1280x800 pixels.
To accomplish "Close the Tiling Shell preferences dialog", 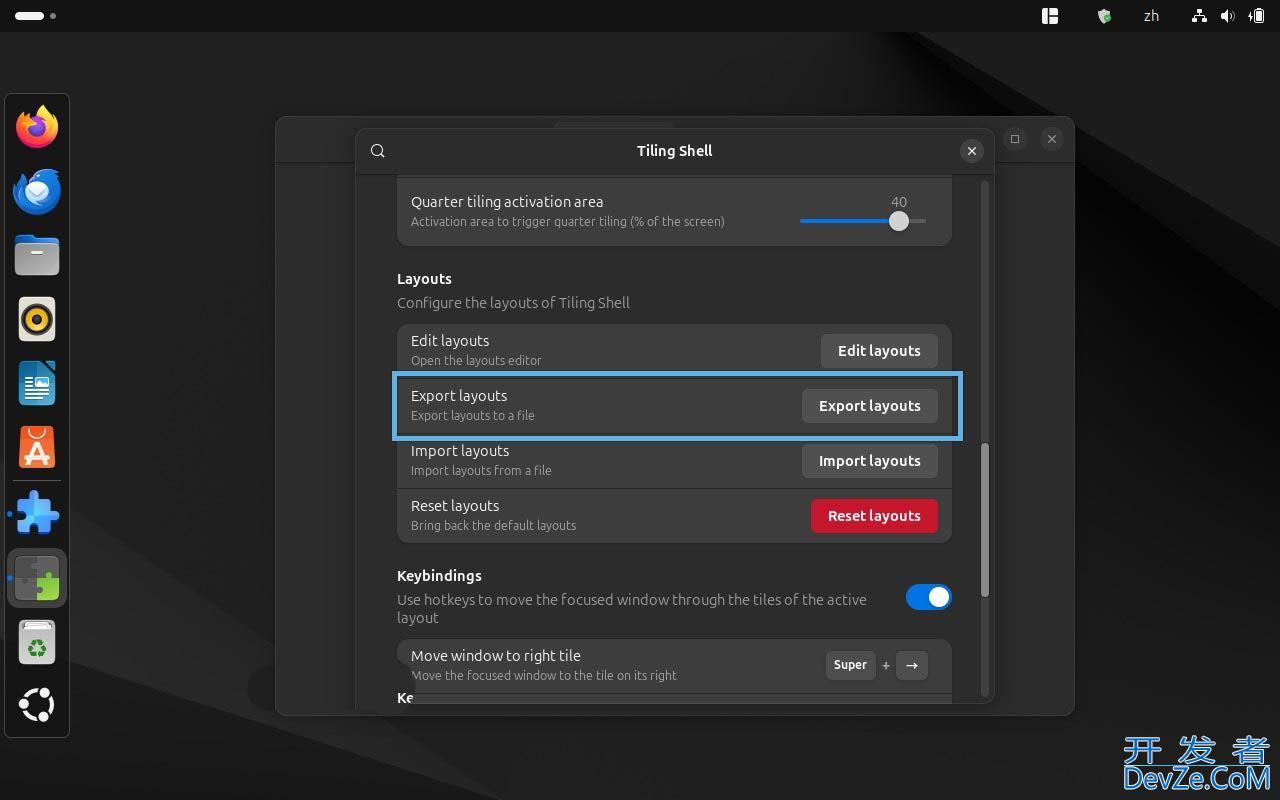I will pyautogui.click(x=971, y=151).
